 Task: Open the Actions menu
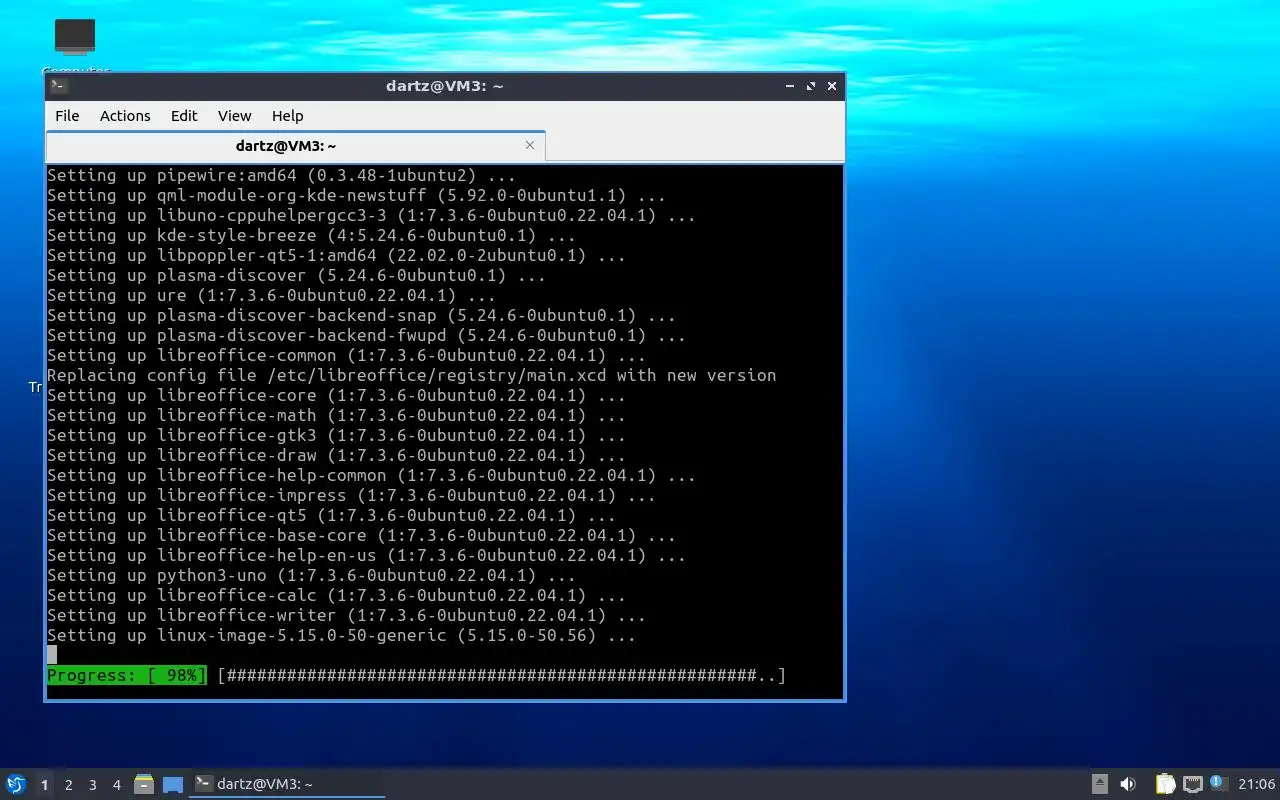tap(125, 116)
